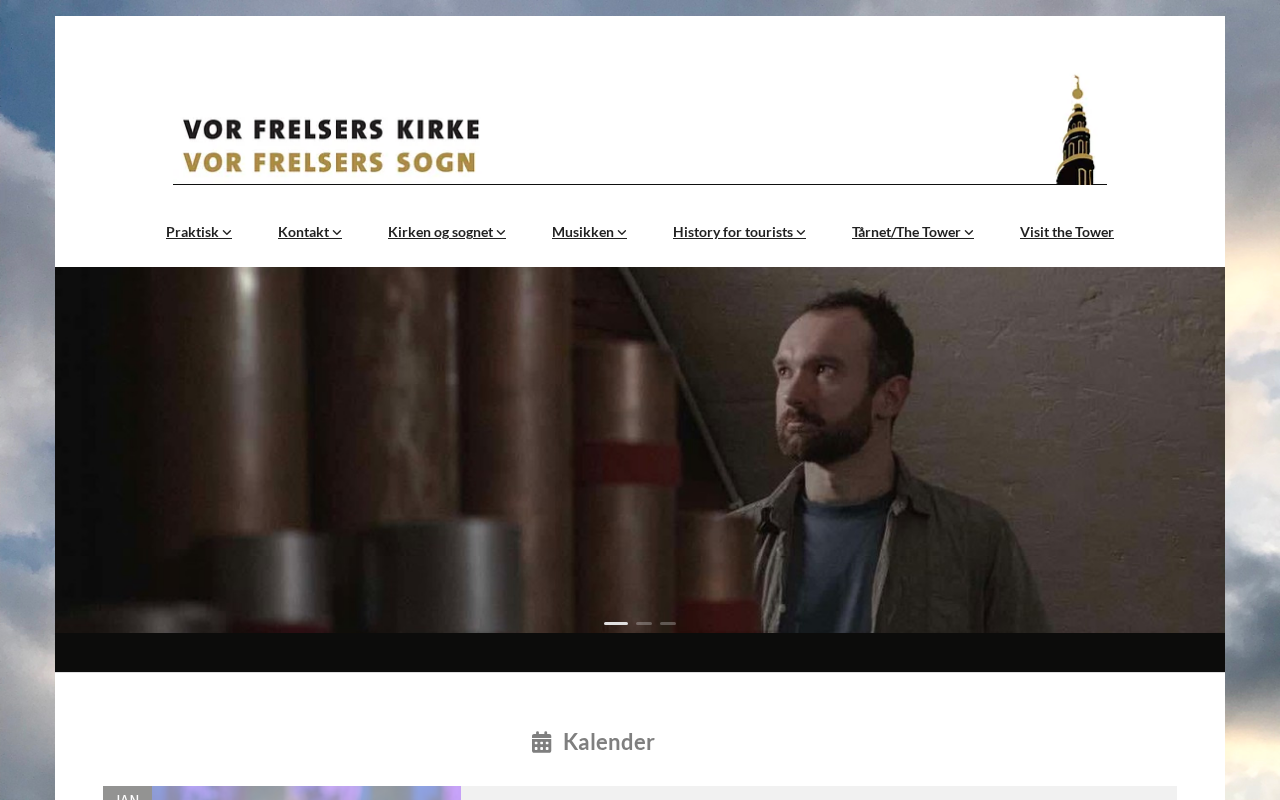This screenshot has width=1280, height=800.
Task: Expand the Kontakt dropdown chevron
Action: 337,232
